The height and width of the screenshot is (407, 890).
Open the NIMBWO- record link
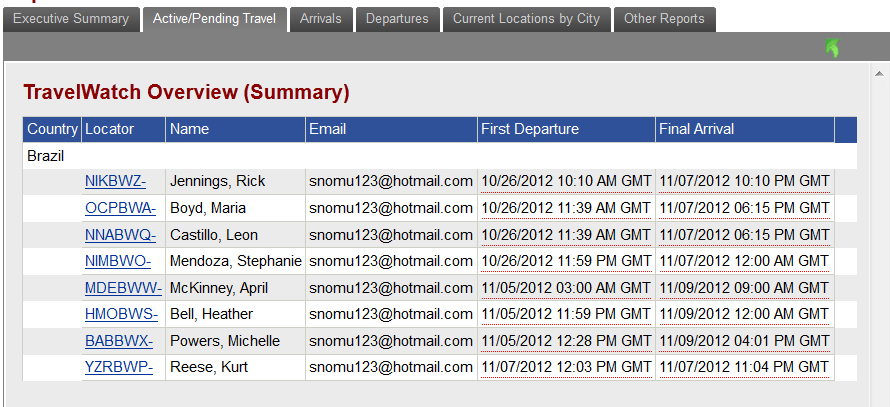point(117,262)
